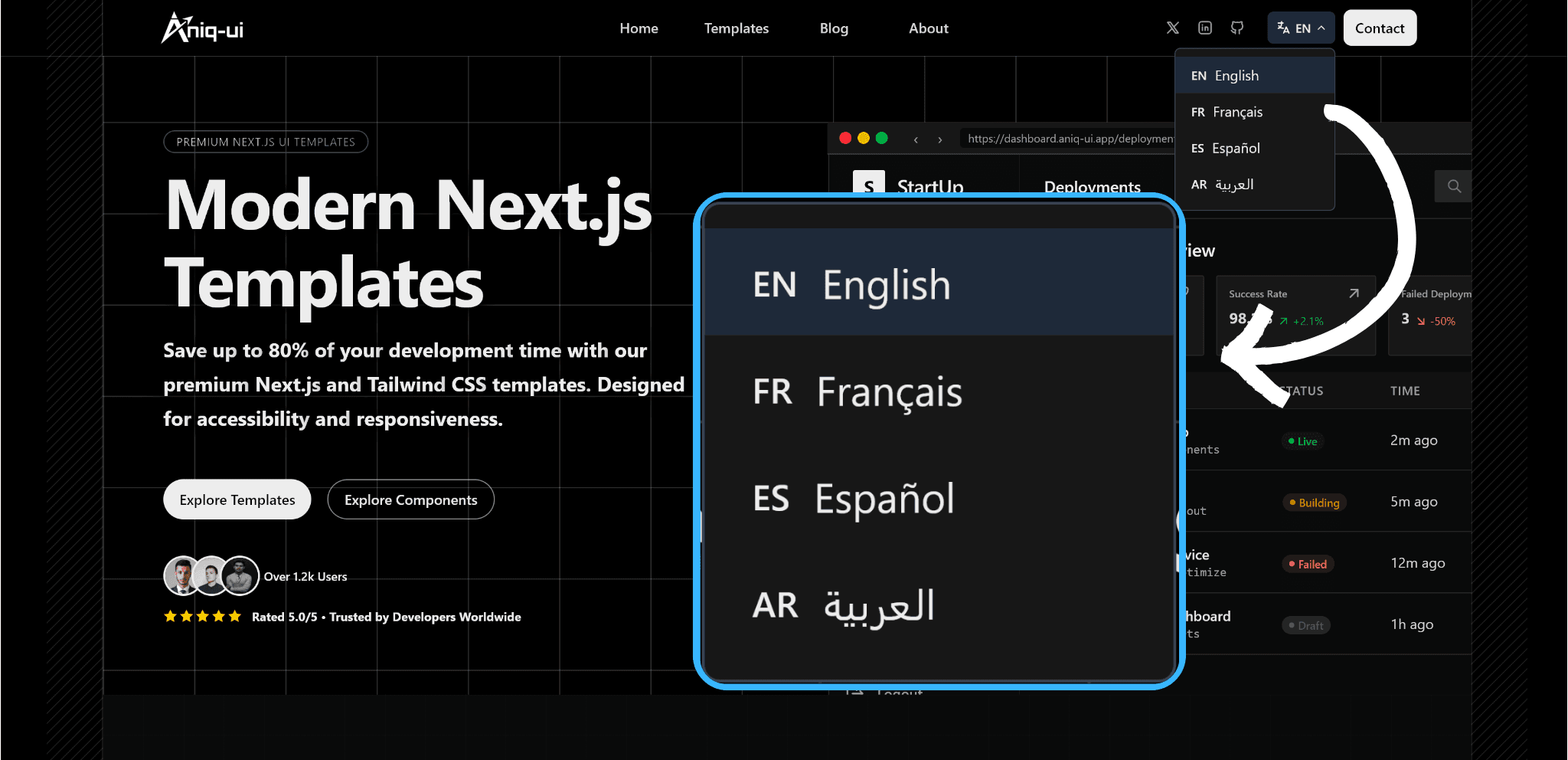Click the browser forward arrow in the mockup

939,139
